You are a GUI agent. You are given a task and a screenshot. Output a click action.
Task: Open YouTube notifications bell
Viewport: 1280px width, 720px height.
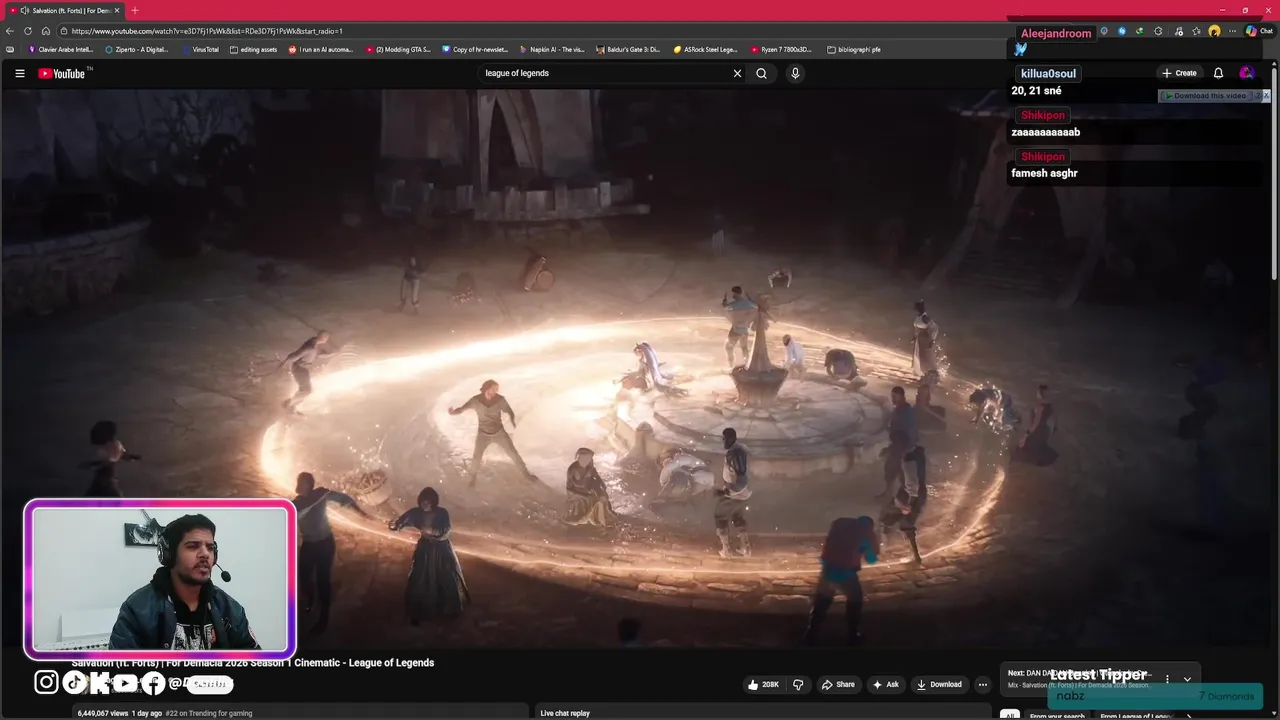point(1218,73)
